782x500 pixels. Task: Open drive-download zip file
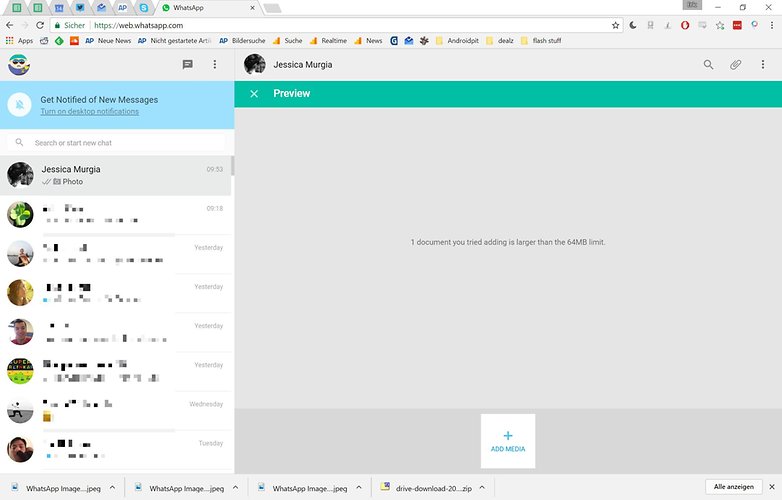[x=426, y=488]
